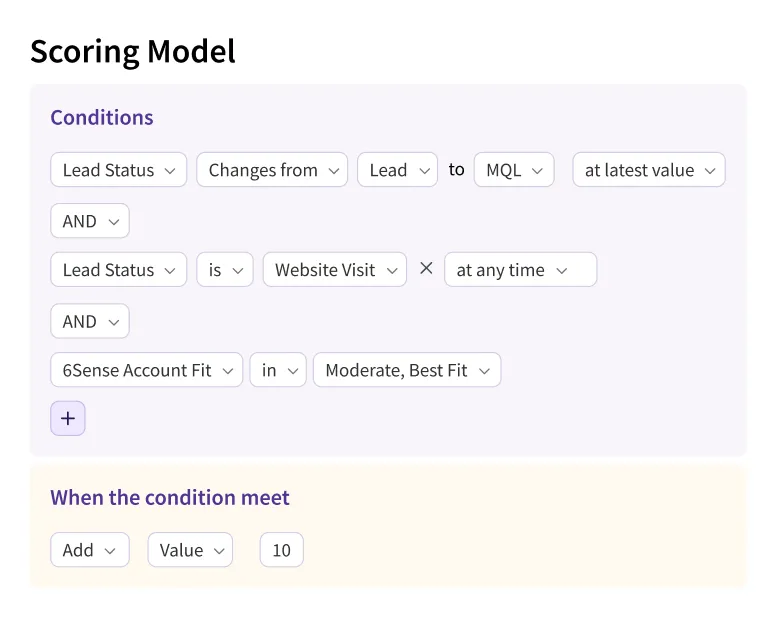Open the MQL target value dropdown
Screen dimensions: 776x618
tap(514, 170)
